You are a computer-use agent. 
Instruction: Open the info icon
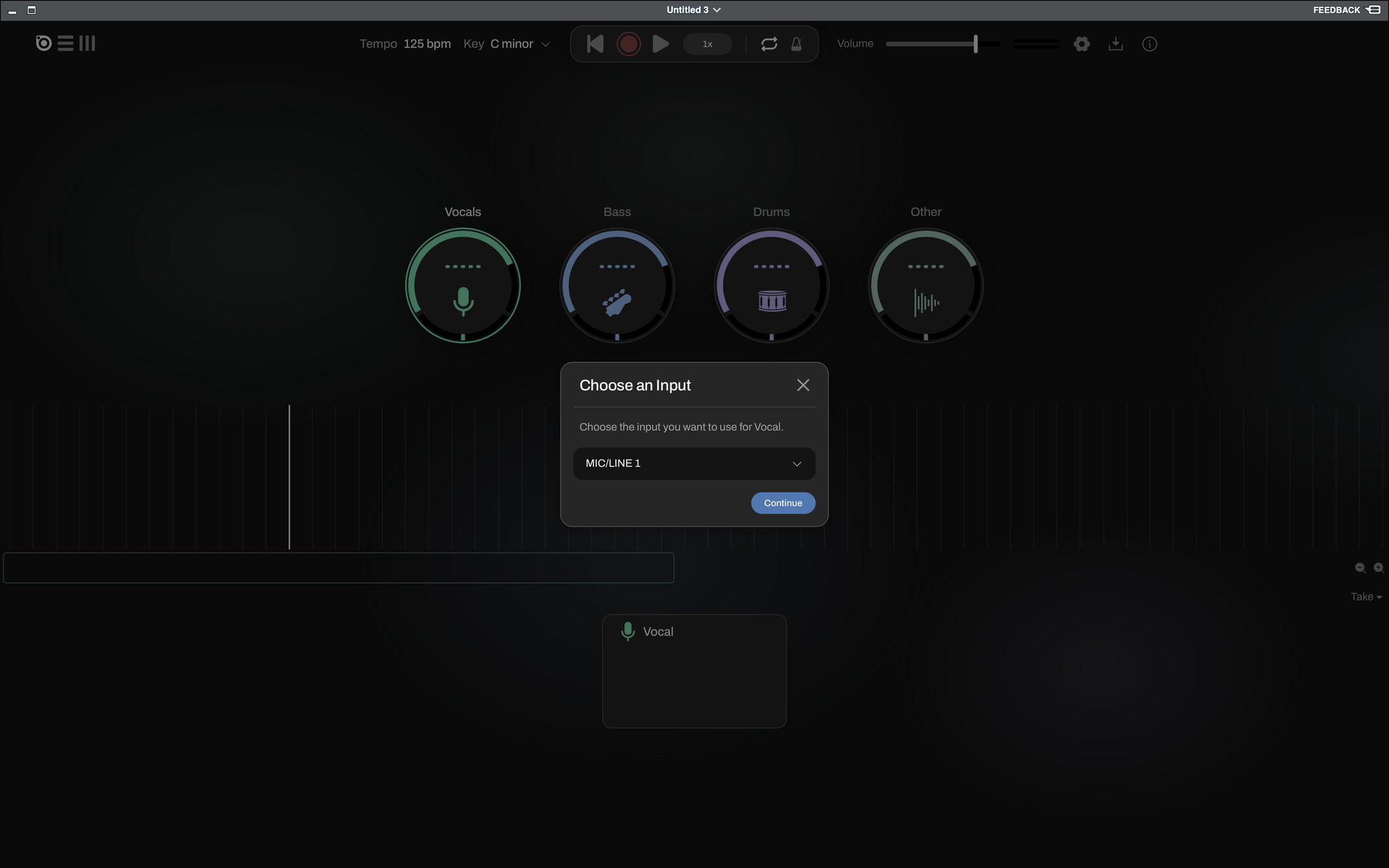point(1150,44)
